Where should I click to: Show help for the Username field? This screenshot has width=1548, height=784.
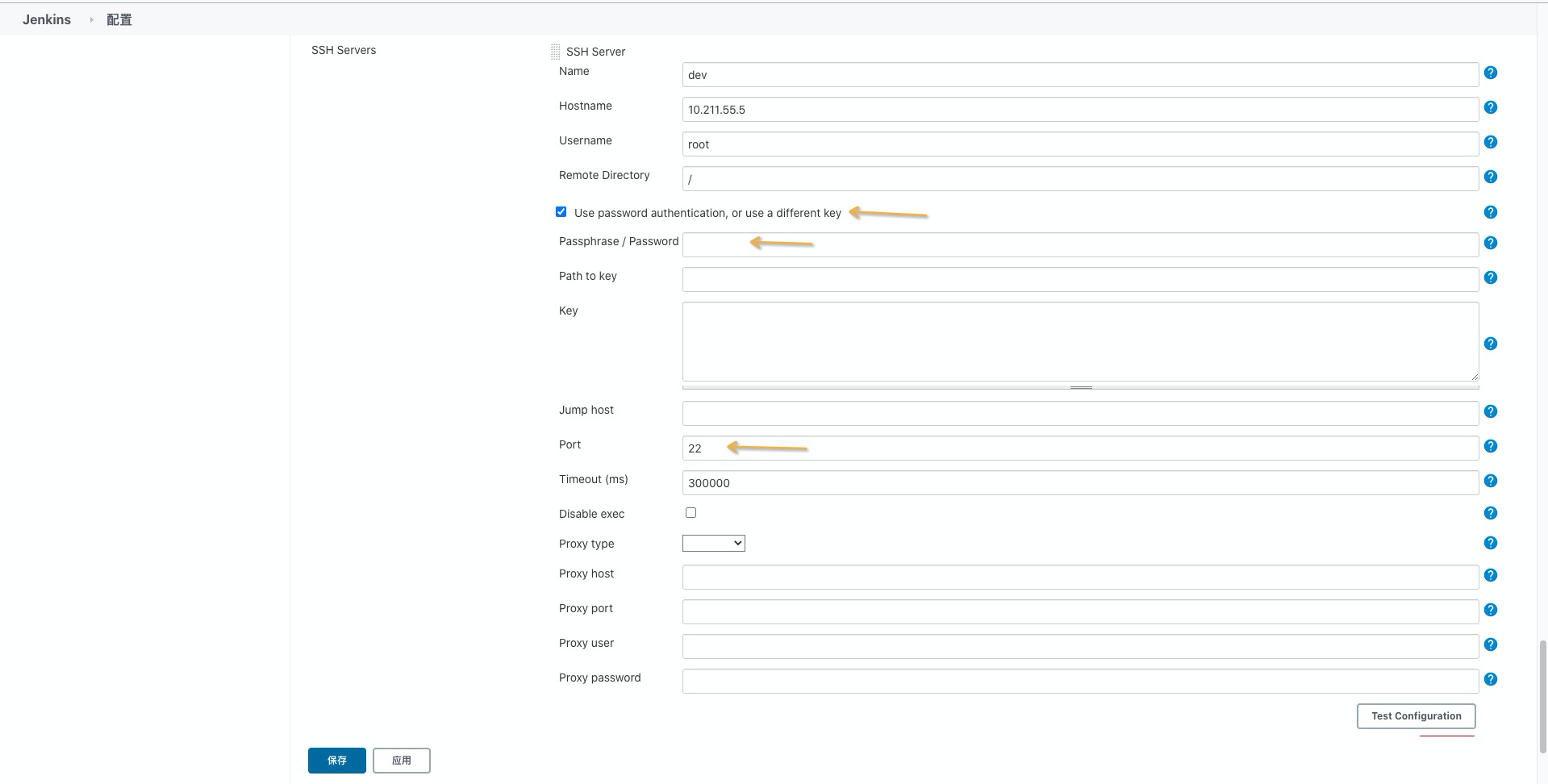pos(1490,142)
